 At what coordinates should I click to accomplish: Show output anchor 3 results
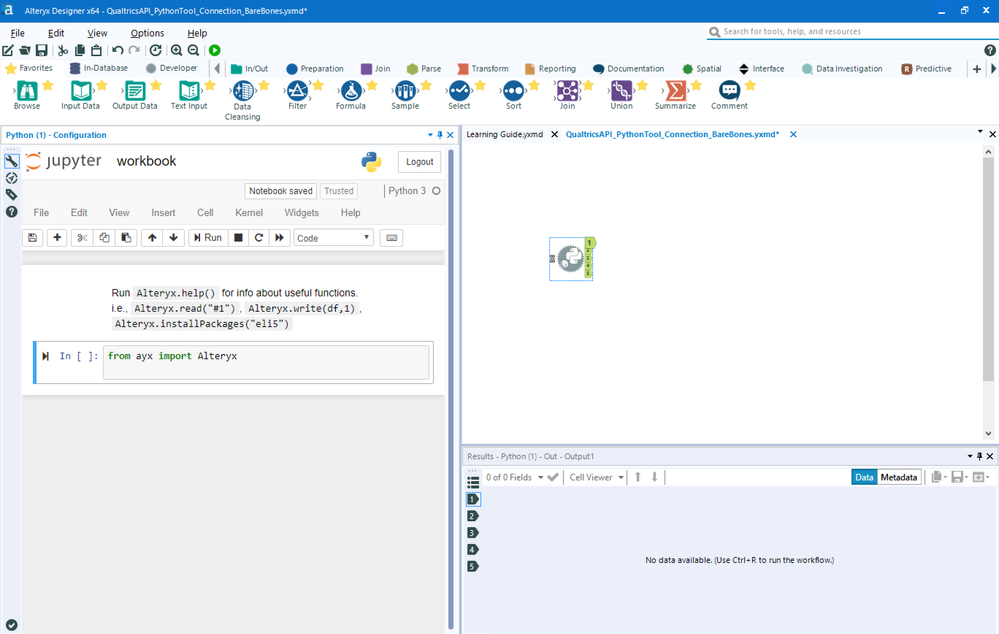pyautogui.click(x=473, y=533)
